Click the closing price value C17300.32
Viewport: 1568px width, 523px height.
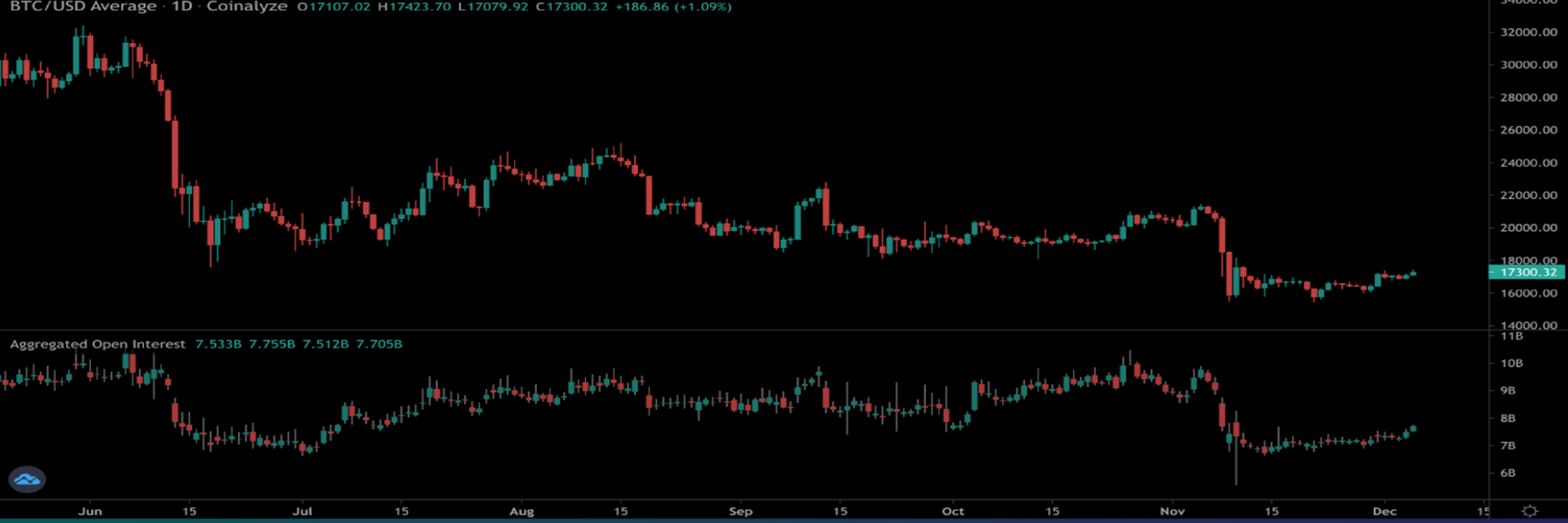tap(572, 7)
